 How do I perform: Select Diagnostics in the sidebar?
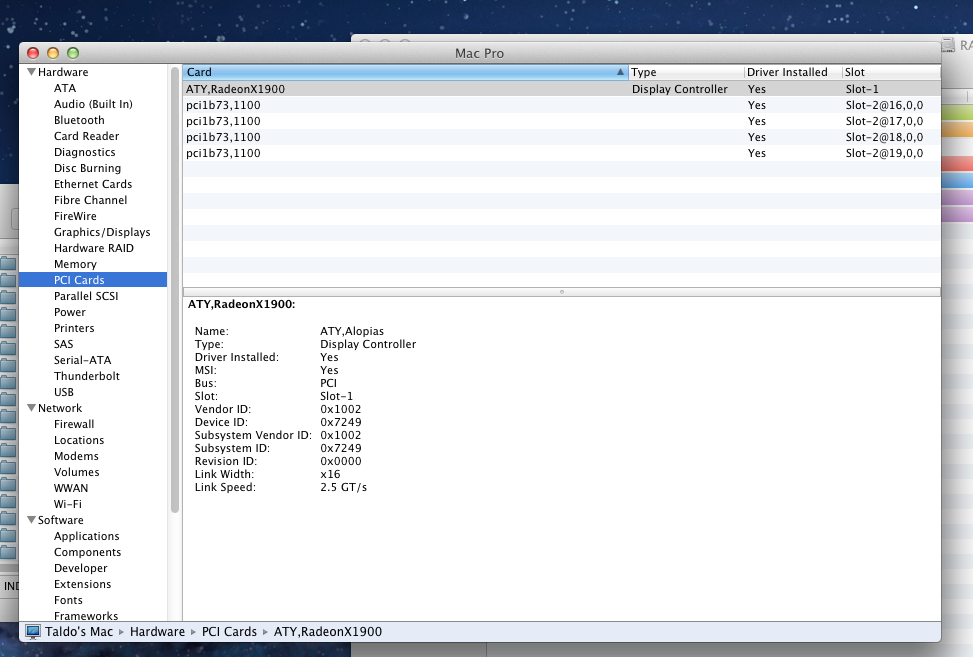pyautogui.click(x=84, y=152)
